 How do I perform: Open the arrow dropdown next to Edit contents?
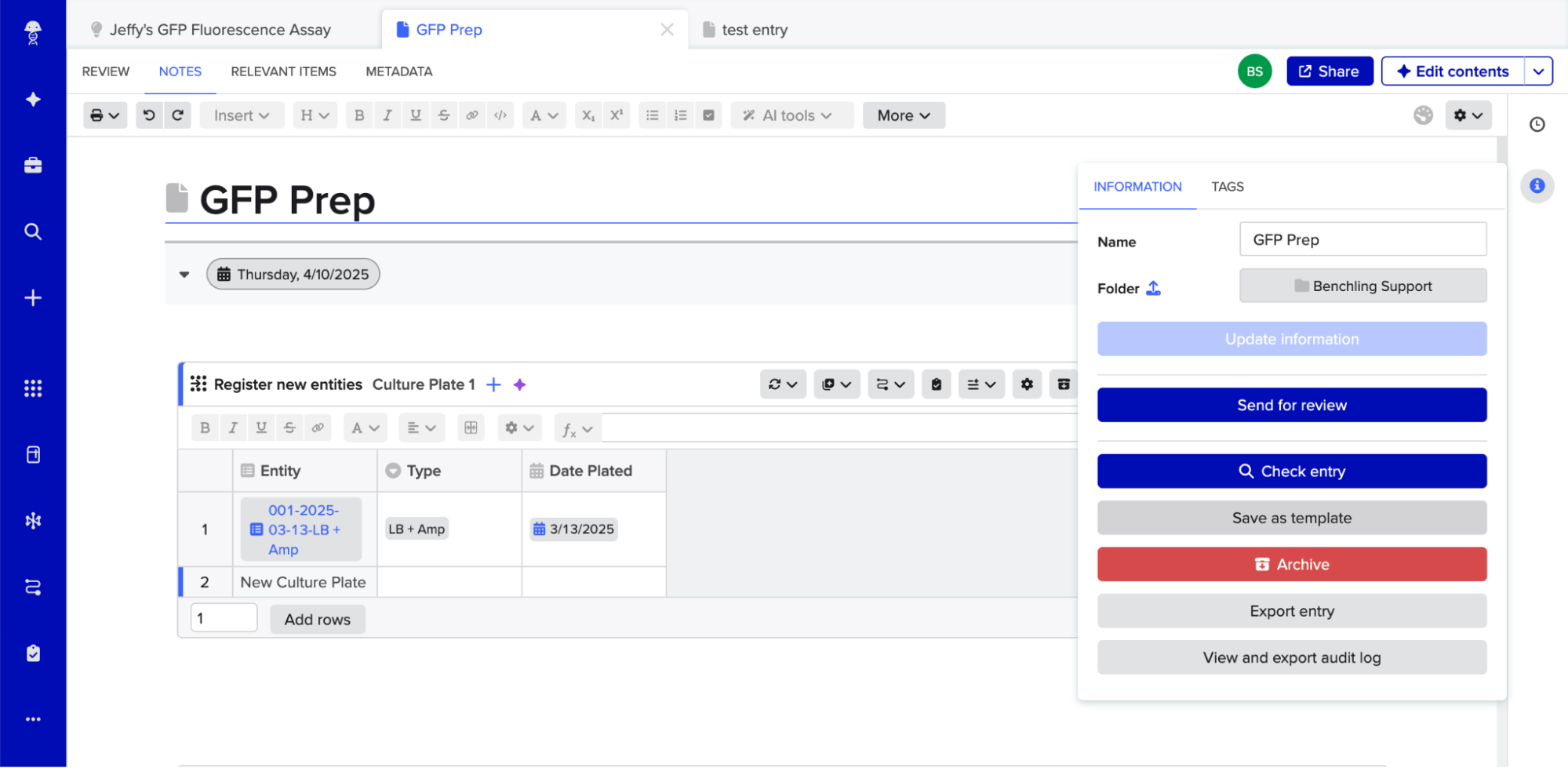click(x=1539, y=71)
